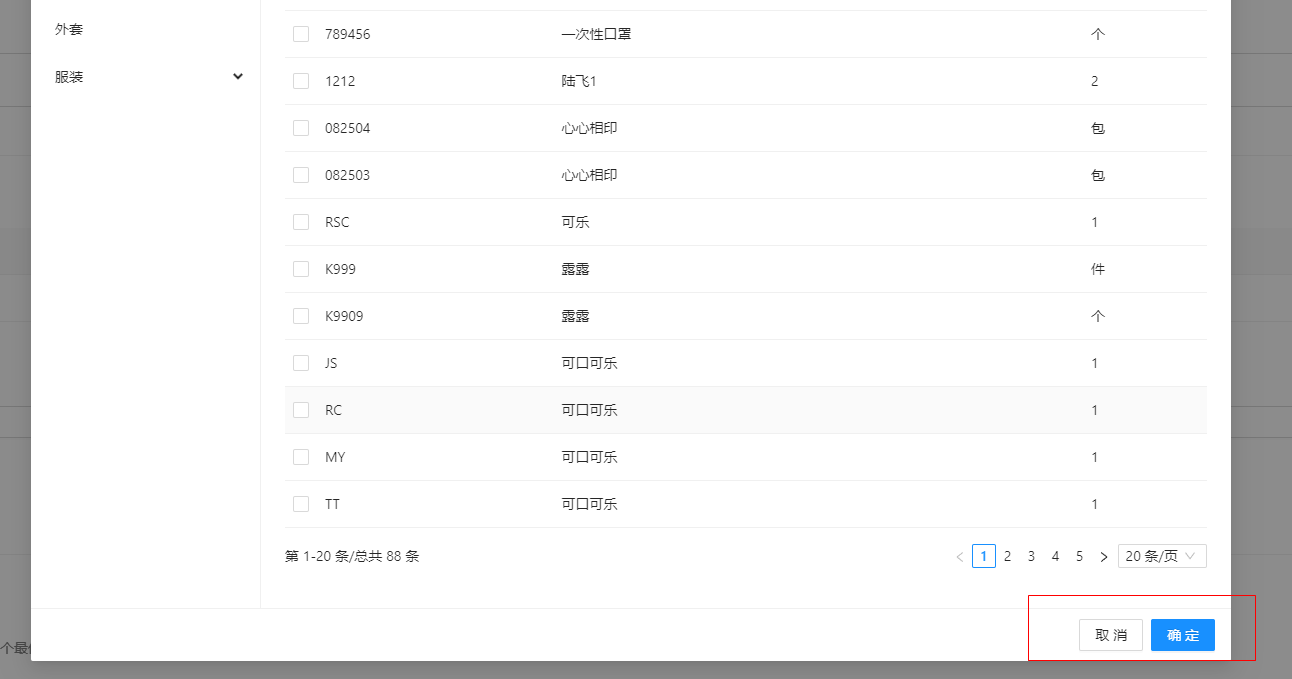Open page 4 of results

pos(1055,556)
